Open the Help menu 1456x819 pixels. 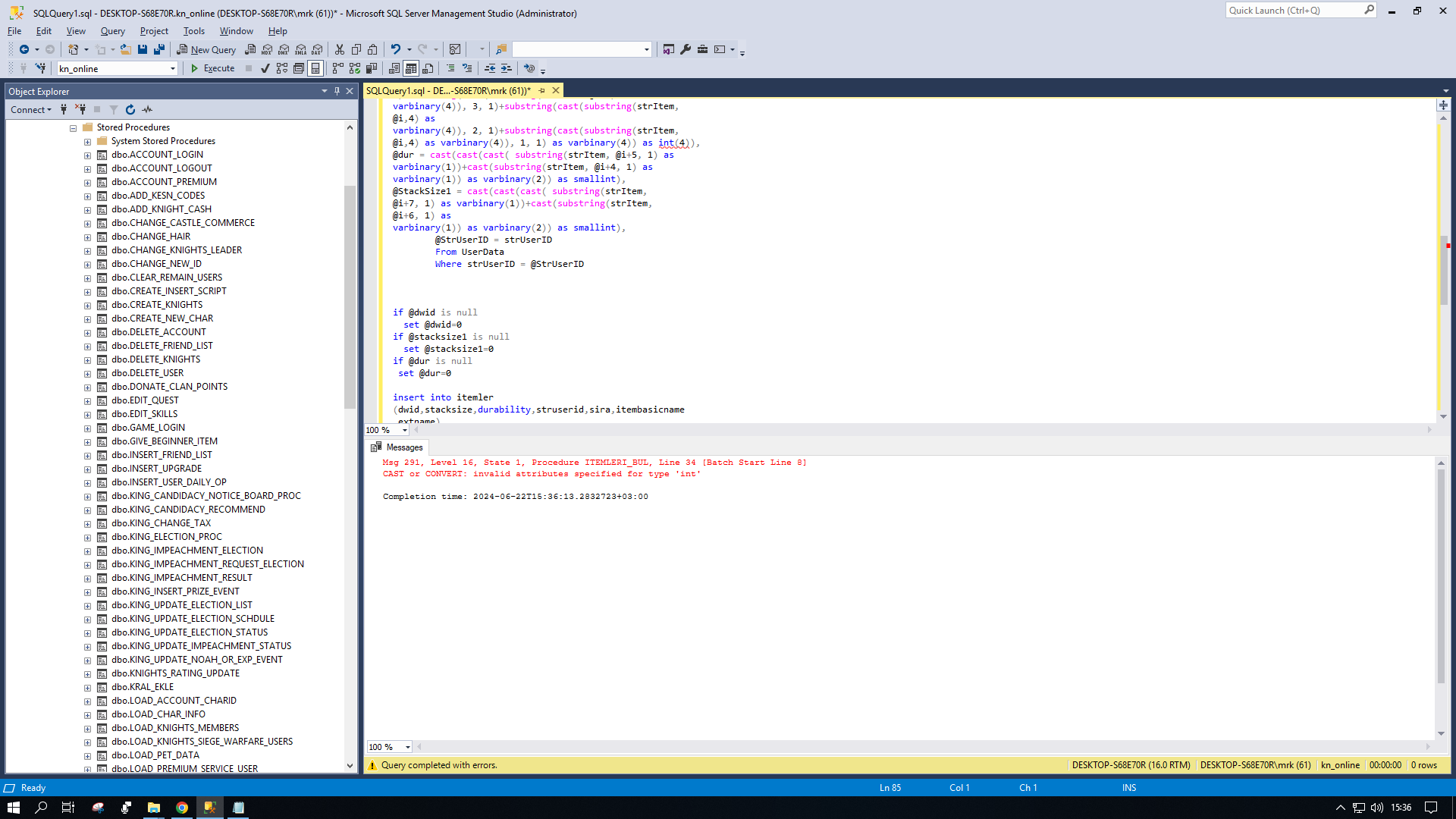tap(278, 31)
